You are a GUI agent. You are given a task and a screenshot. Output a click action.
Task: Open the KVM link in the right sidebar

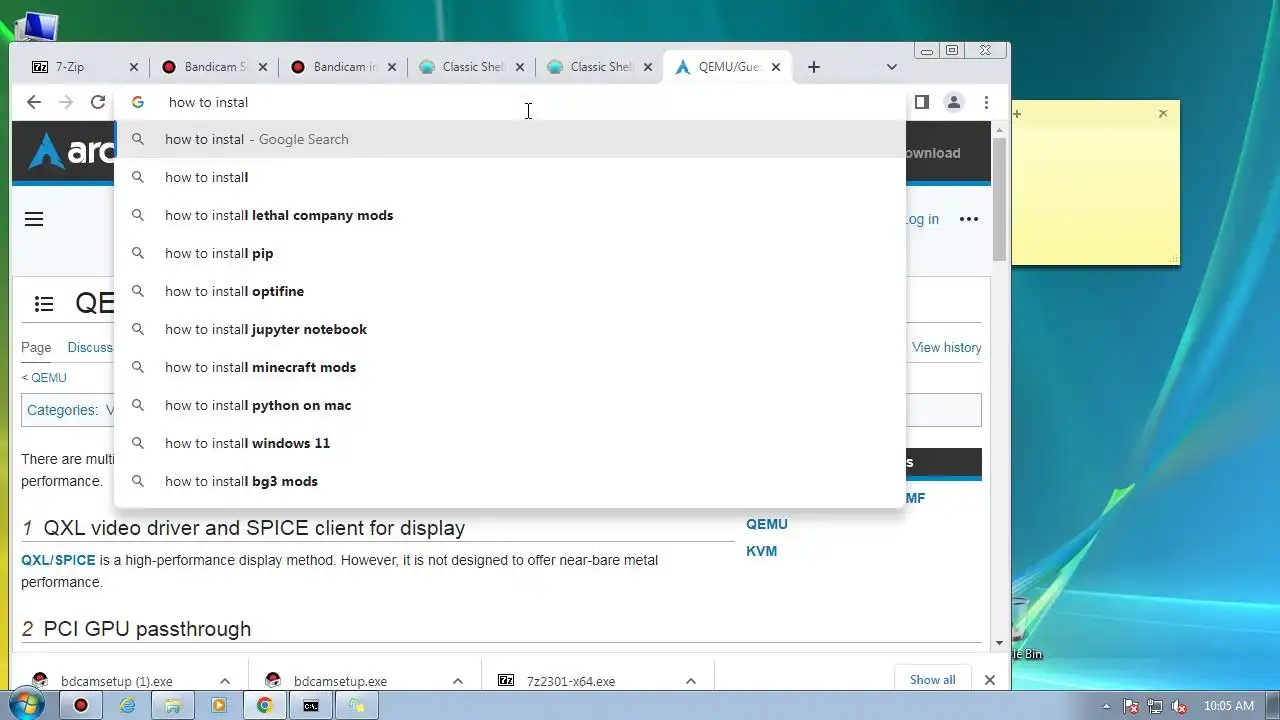click(x=761, y=551)
